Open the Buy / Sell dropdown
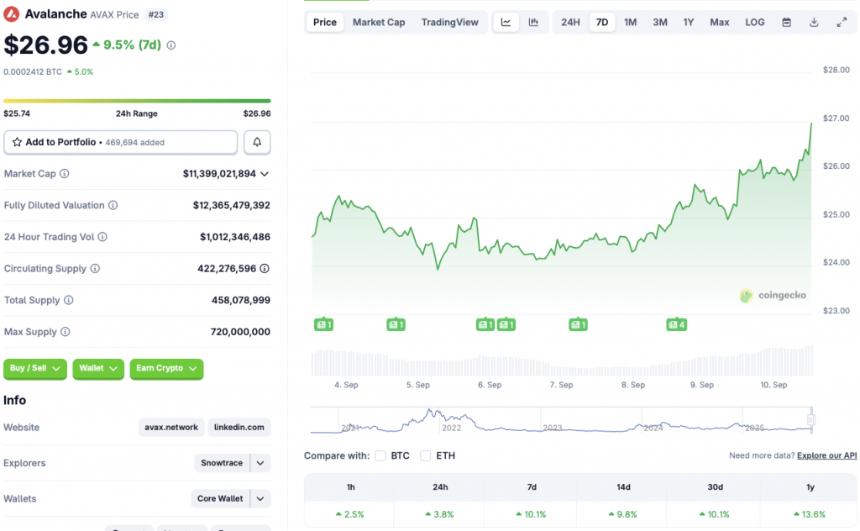This screenshot has height=531, width=860. [x=35, y=369]
